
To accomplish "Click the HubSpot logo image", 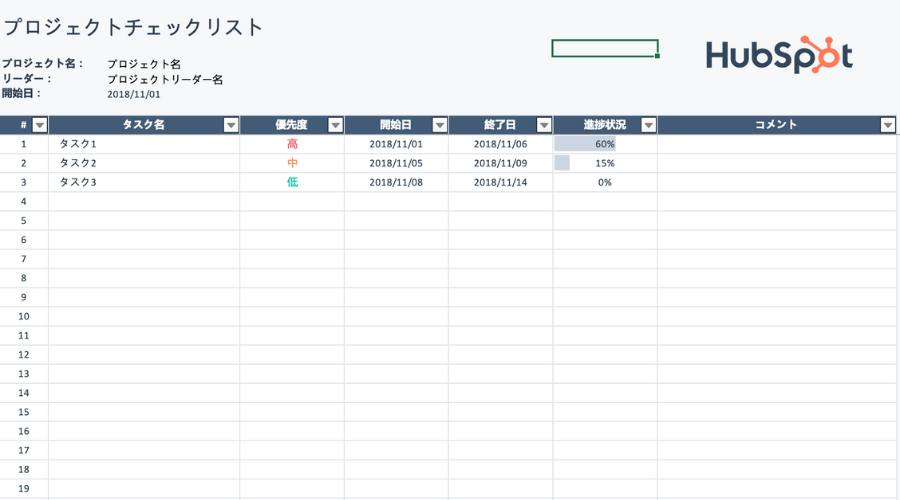I will pyautogui.click(x=779, y=56).
